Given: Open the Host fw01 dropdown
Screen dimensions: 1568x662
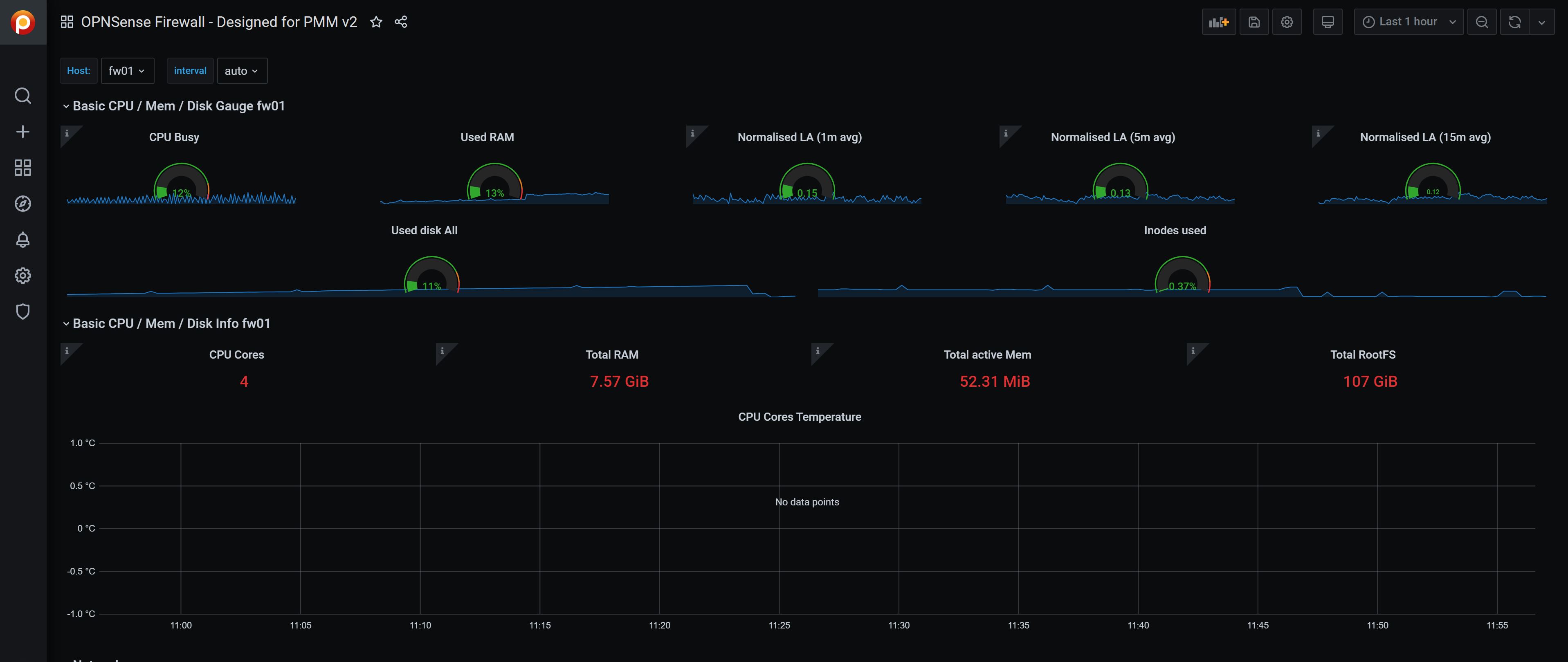Looking at the screenshot, I should (127, 71).
